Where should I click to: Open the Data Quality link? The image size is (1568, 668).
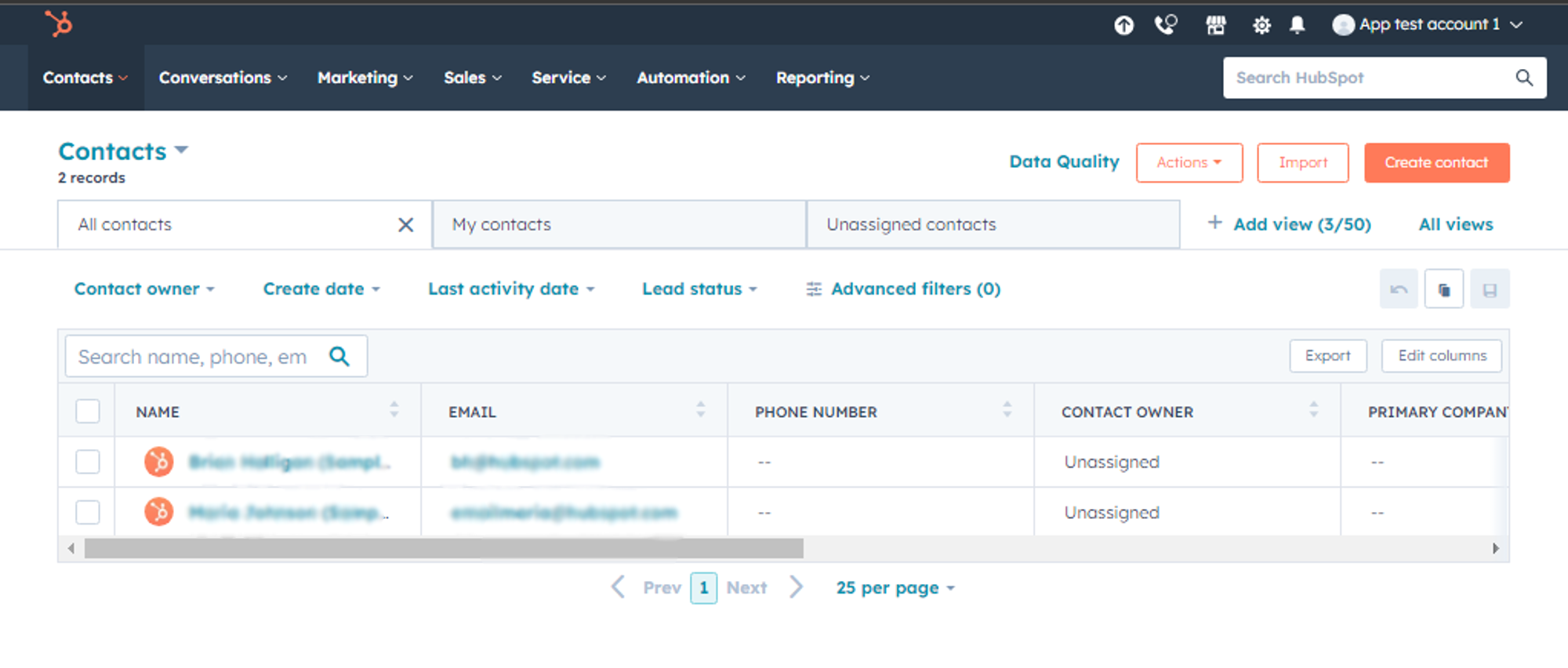tap(1064, 162)
